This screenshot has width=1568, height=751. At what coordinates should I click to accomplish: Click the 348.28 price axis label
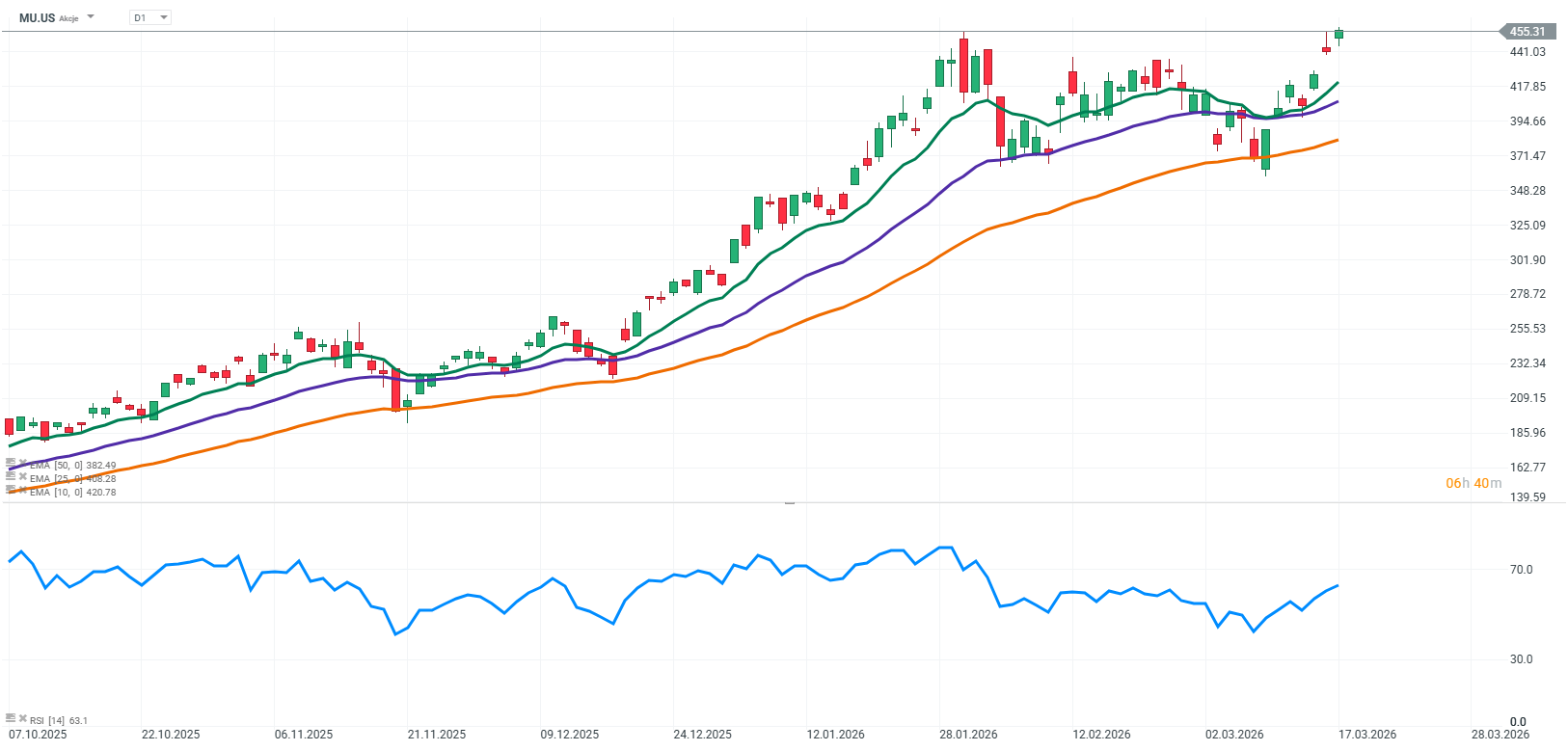[1527, 191]
